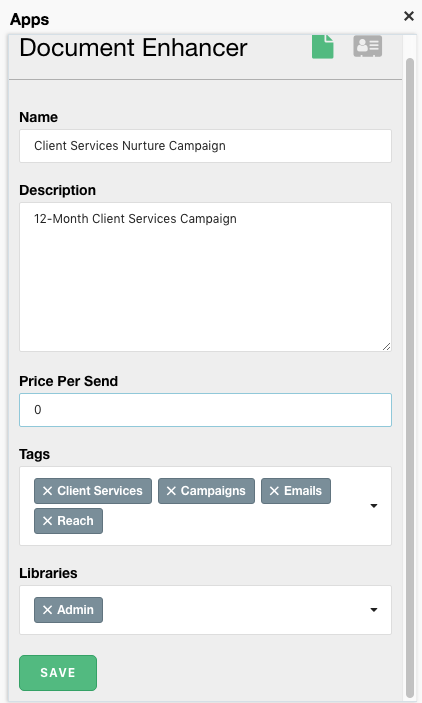Click the gray contact card icon
Image resolution: width=422 pixels, height=703 pixels.
point(367,46)
